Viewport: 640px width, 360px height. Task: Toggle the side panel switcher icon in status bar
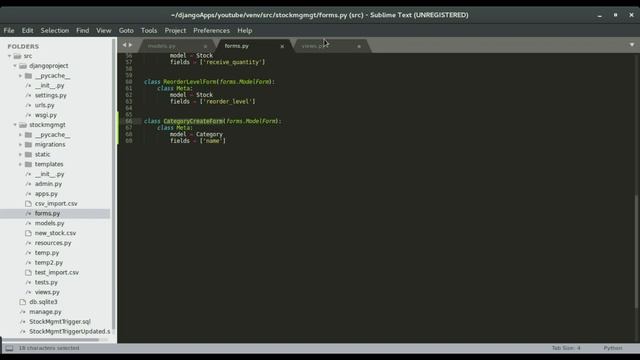click(x=9, y=348)
